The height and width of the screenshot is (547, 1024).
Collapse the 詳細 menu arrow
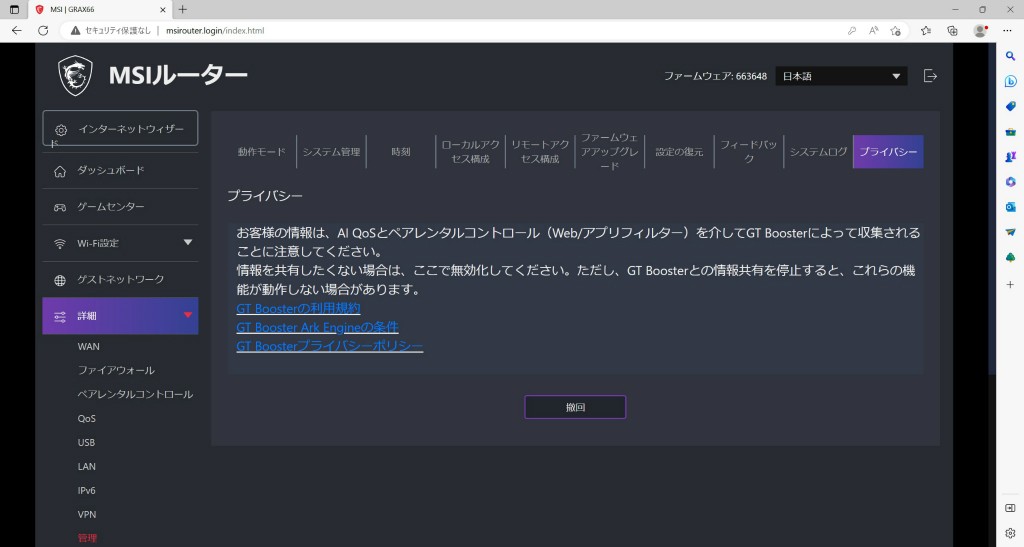coord(188,316)
